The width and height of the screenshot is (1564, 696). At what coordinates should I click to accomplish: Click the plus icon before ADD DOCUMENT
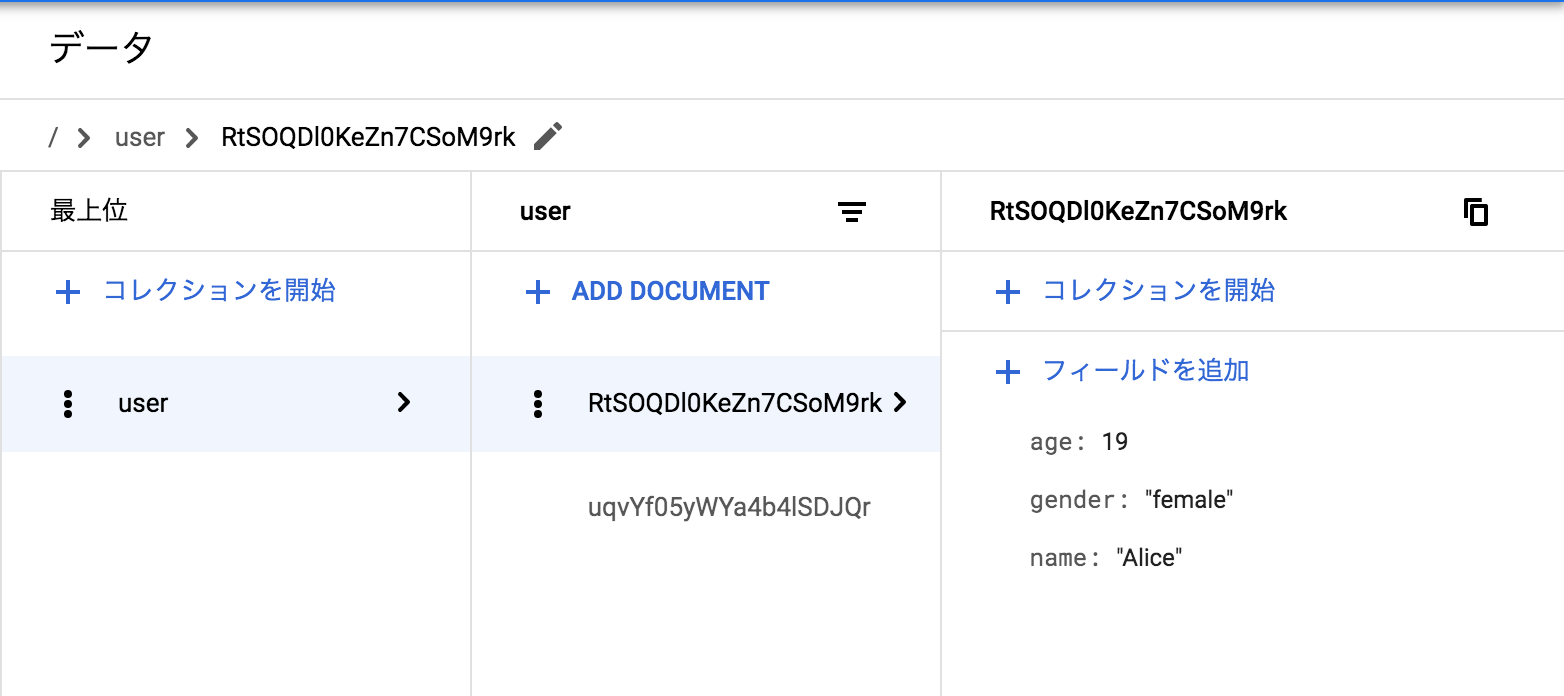tap(537, 291)
